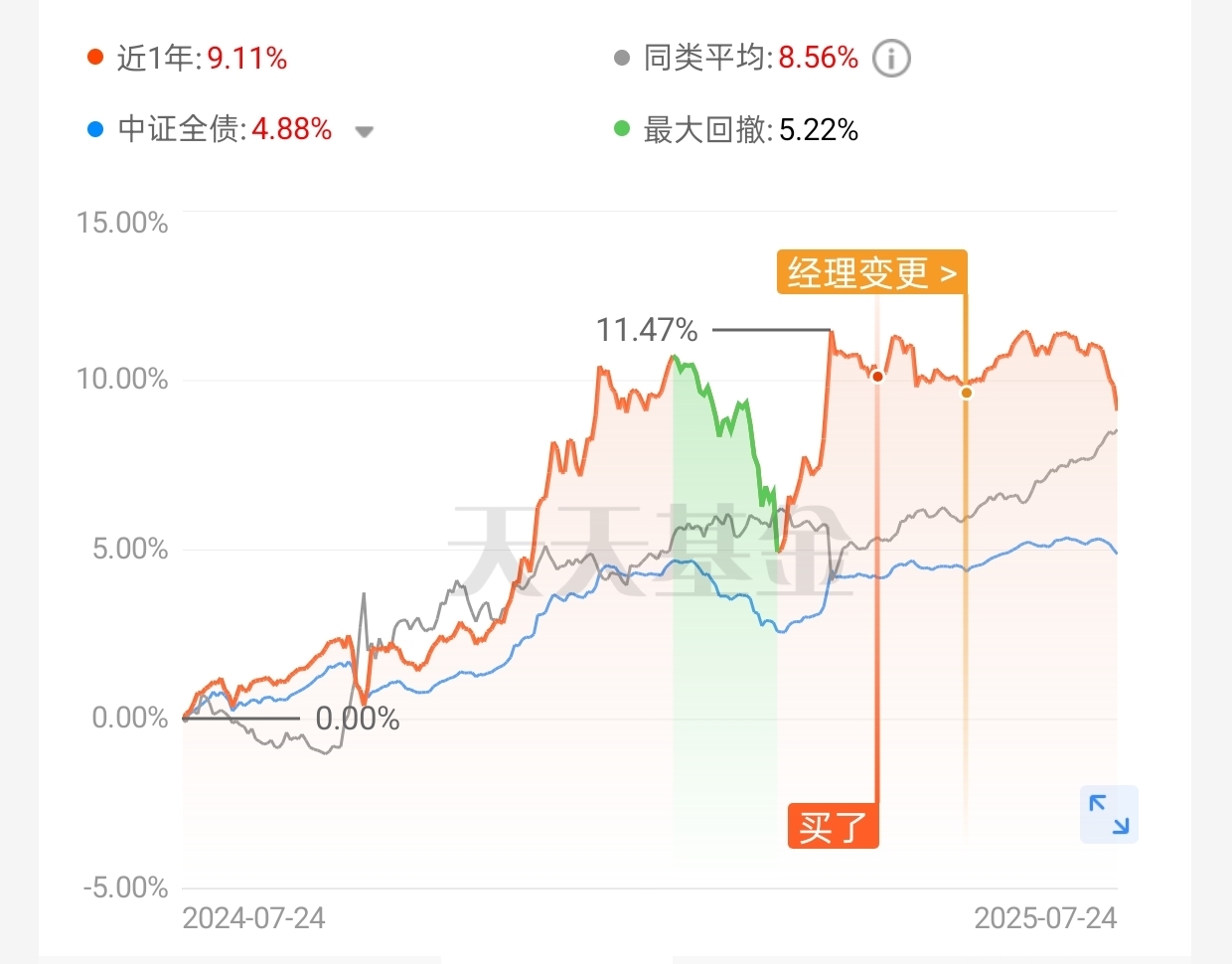Toggle the 同类平均 8.56% series label
Screen dimensions: 1232x964
(750, 59)
